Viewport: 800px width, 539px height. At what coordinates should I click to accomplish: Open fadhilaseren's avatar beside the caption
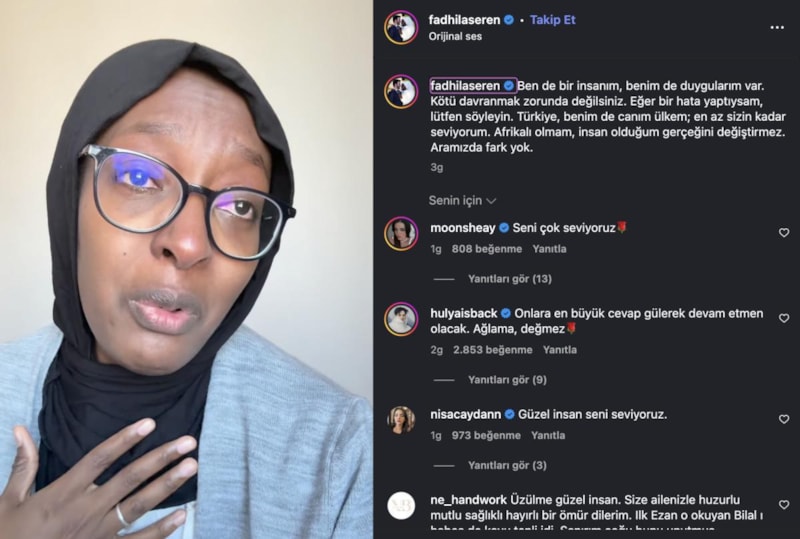(x=401, y=92)
